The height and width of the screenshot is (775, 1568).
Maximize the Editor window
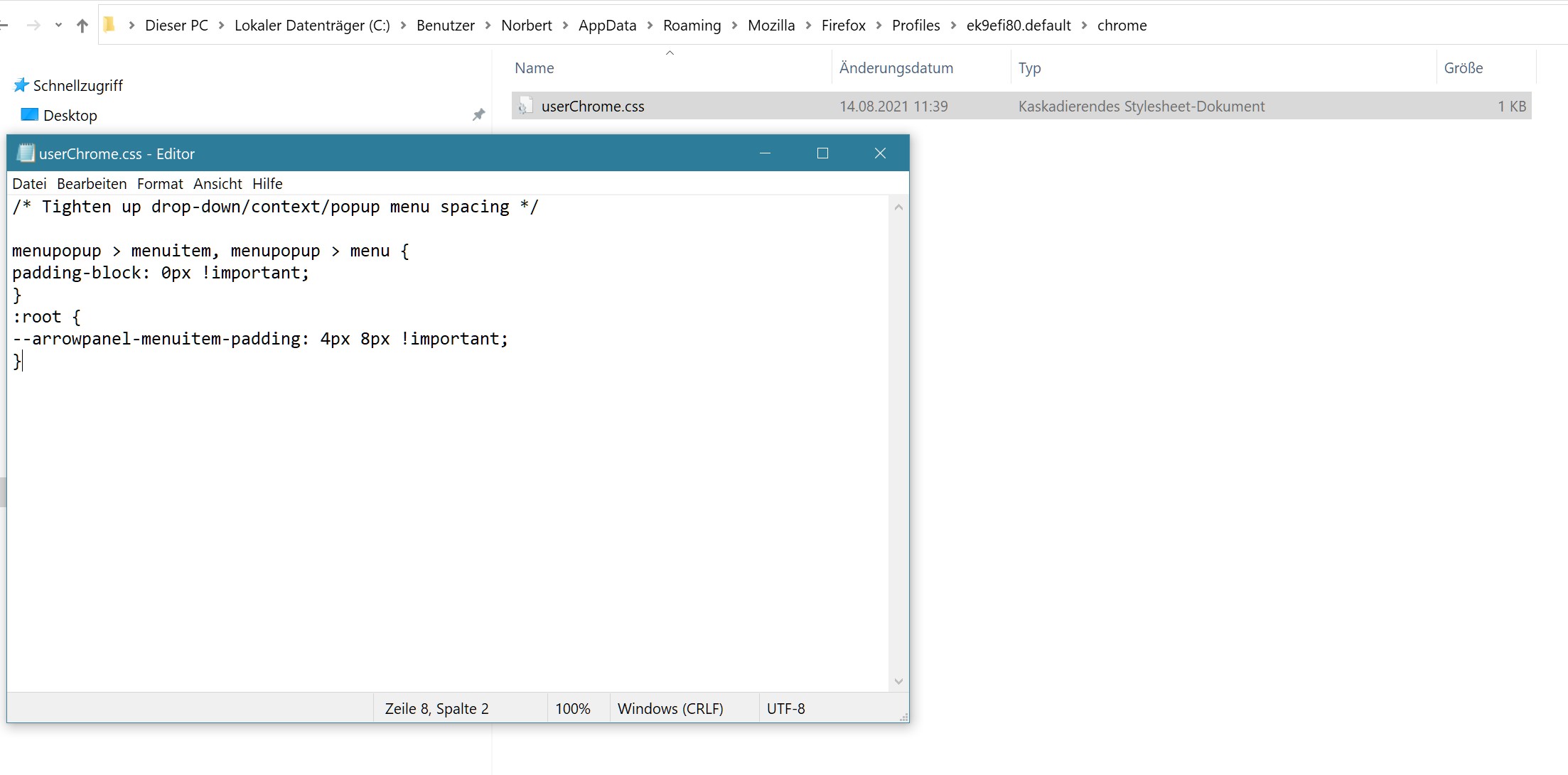pyautogui.click(x=822, y=153)
